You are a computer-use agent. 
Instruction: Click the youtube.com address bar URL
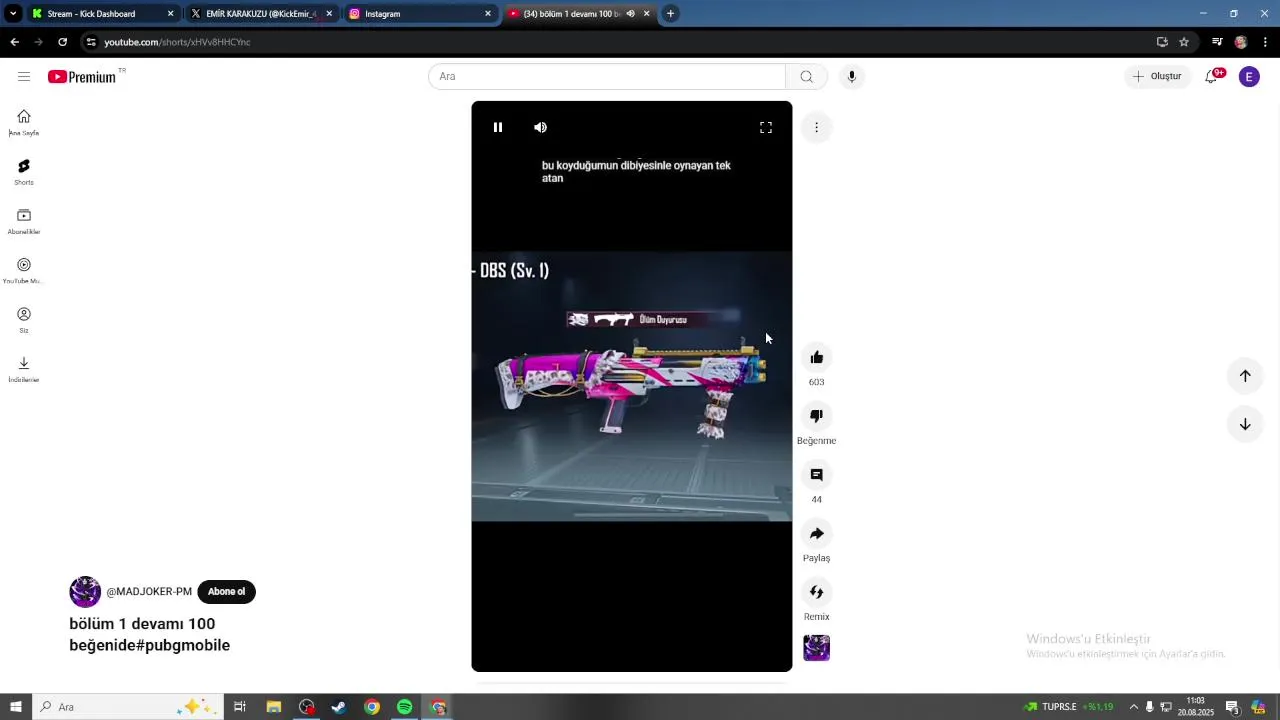[x=177, y=42]
